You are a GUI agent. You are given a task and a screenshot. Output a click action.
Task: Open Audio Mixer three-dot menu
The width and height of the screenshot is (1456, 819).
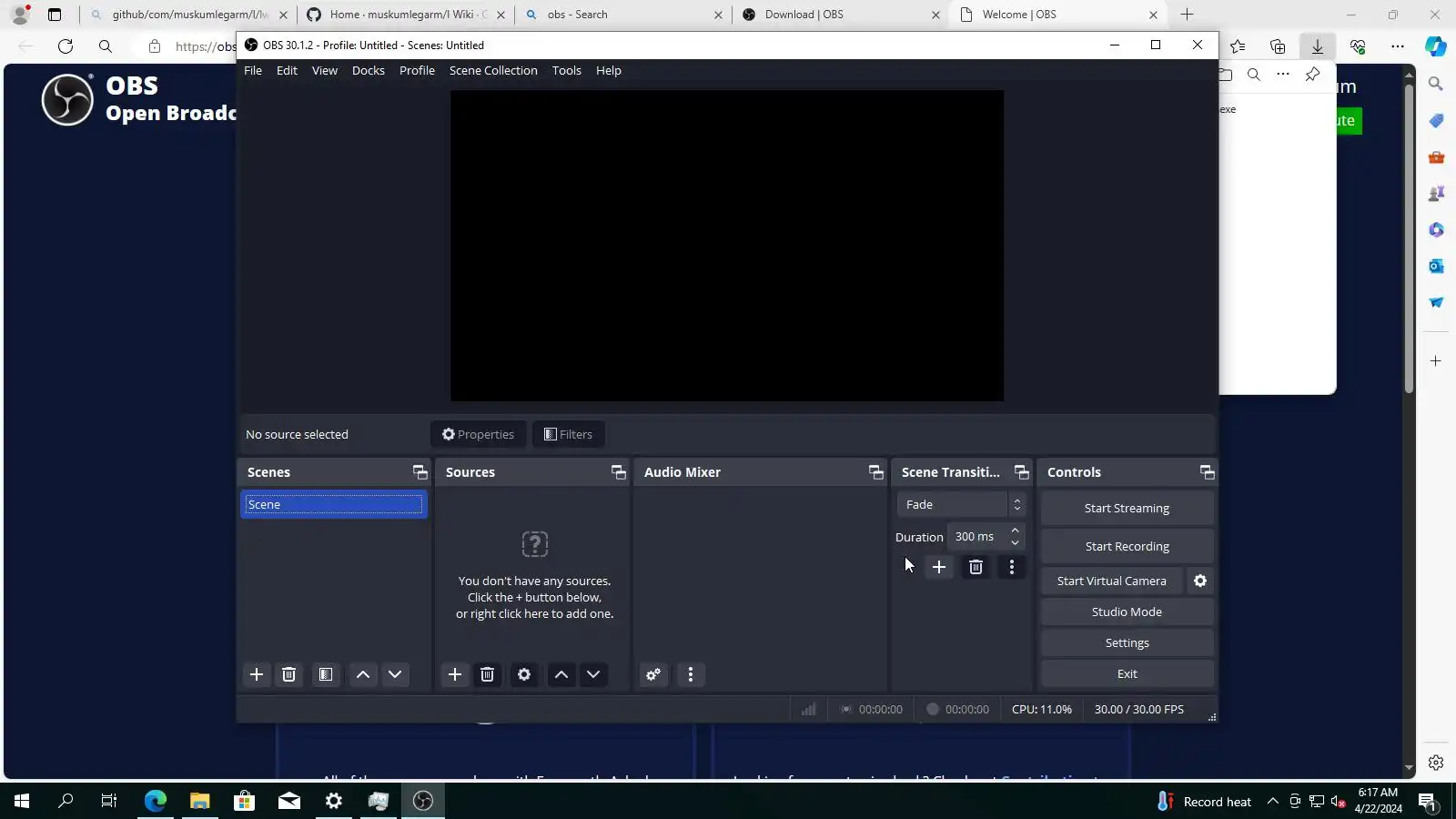(x=691, y=674)
